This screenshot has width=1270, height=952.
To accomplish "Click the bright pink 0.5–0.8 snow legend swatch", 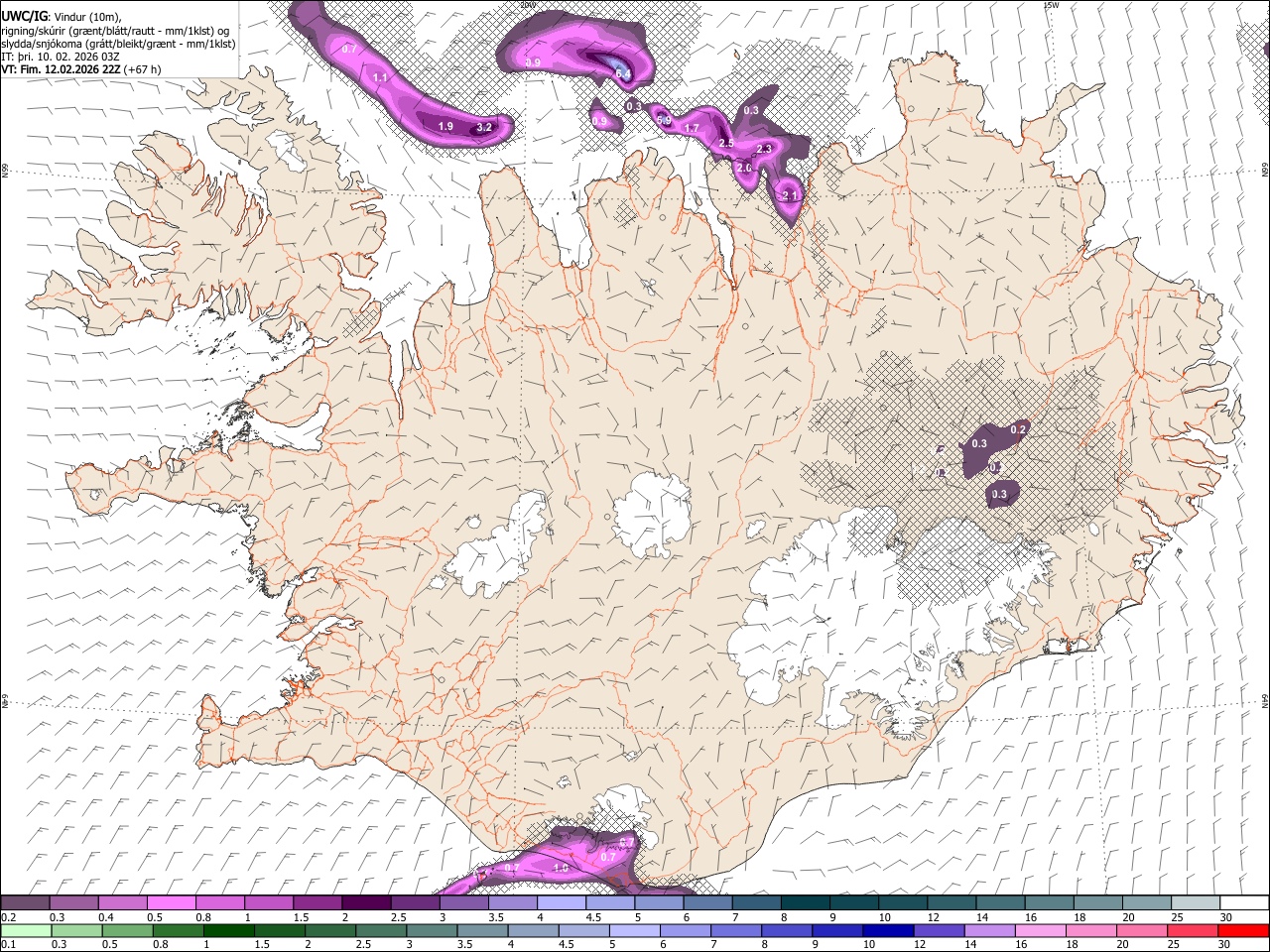I will (171, 902).
